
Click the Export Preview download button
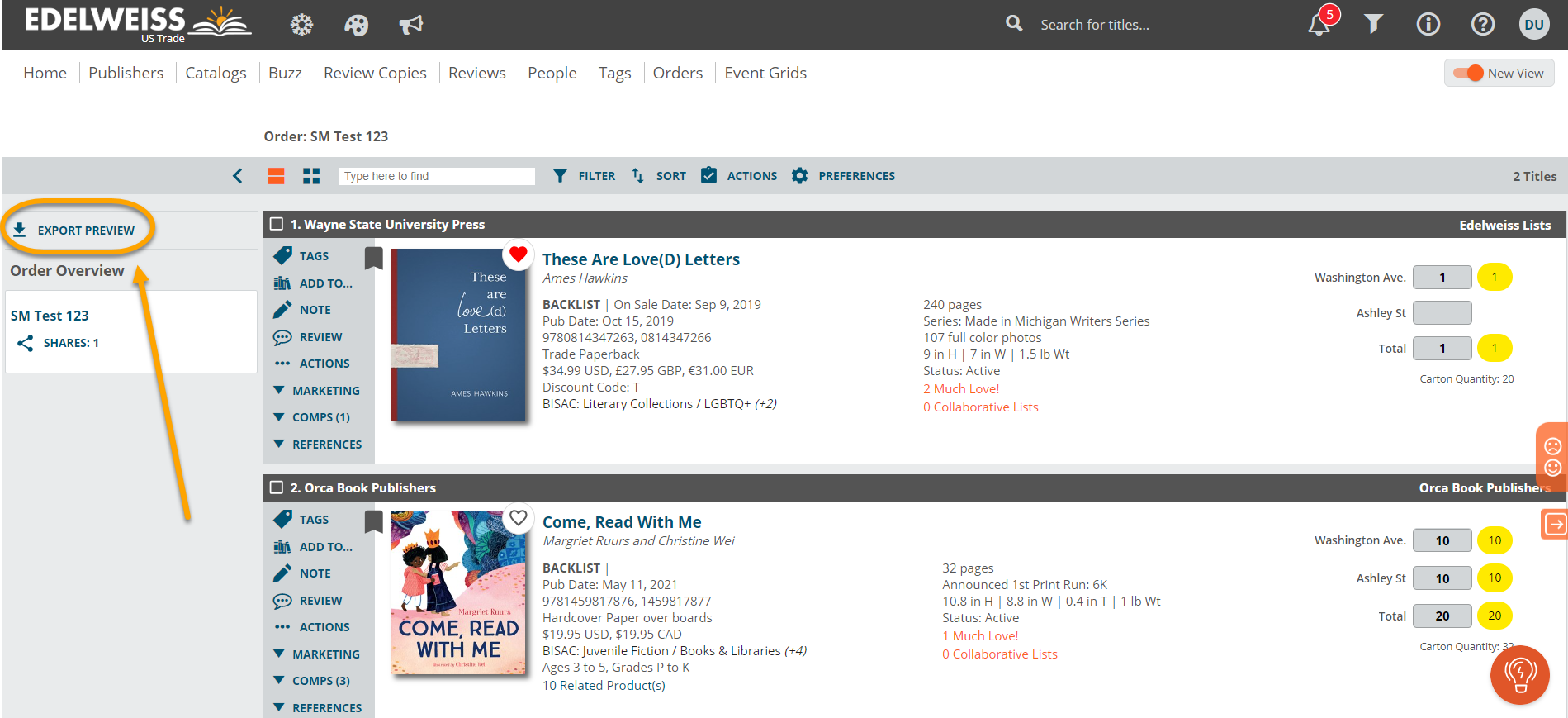point(74,230)
